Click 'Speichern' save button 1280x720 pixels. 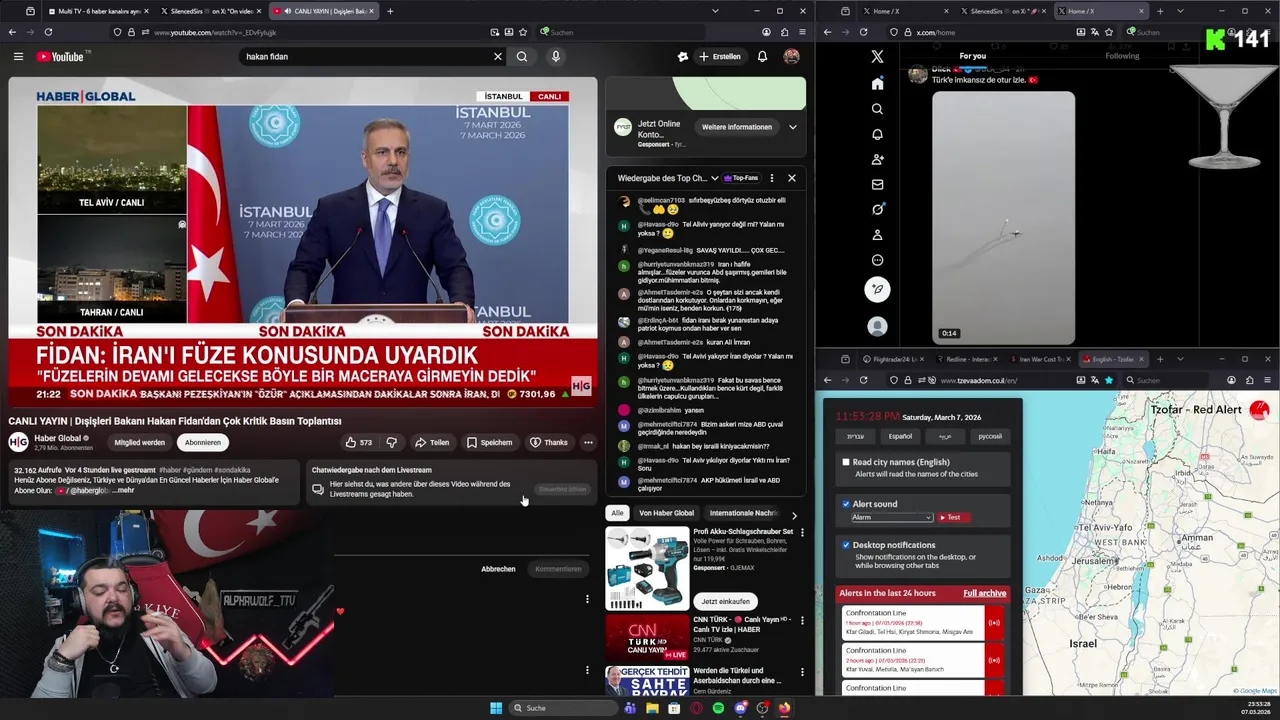pyautogui.click(x=489, y=442)
